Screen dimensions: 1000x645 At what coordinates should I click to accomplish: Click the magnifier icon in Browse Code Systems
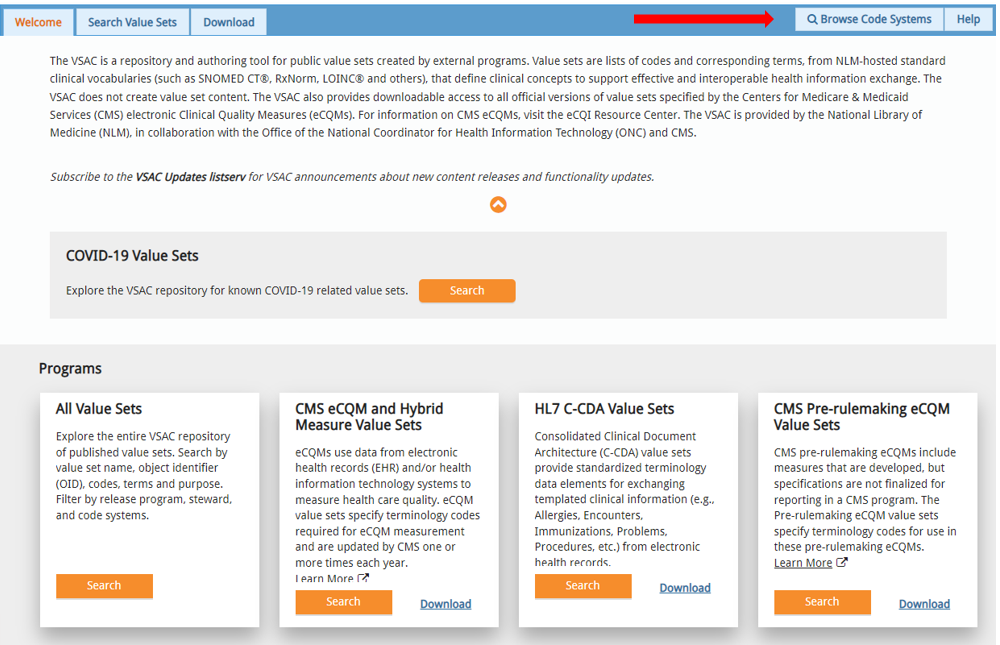(x=813, y=20)
